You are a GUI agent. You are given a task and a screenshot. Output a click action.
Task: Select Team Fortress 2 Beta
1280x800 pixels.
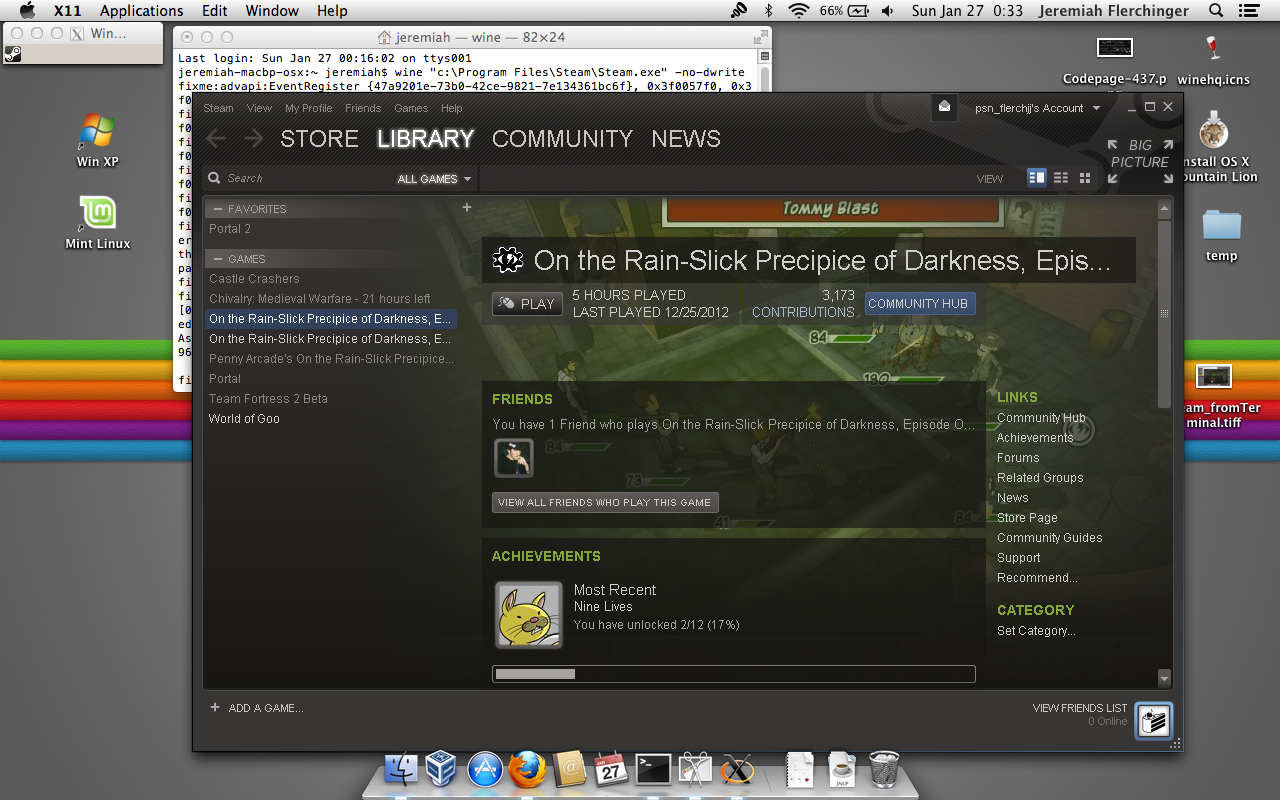click(x=268, y=399)
